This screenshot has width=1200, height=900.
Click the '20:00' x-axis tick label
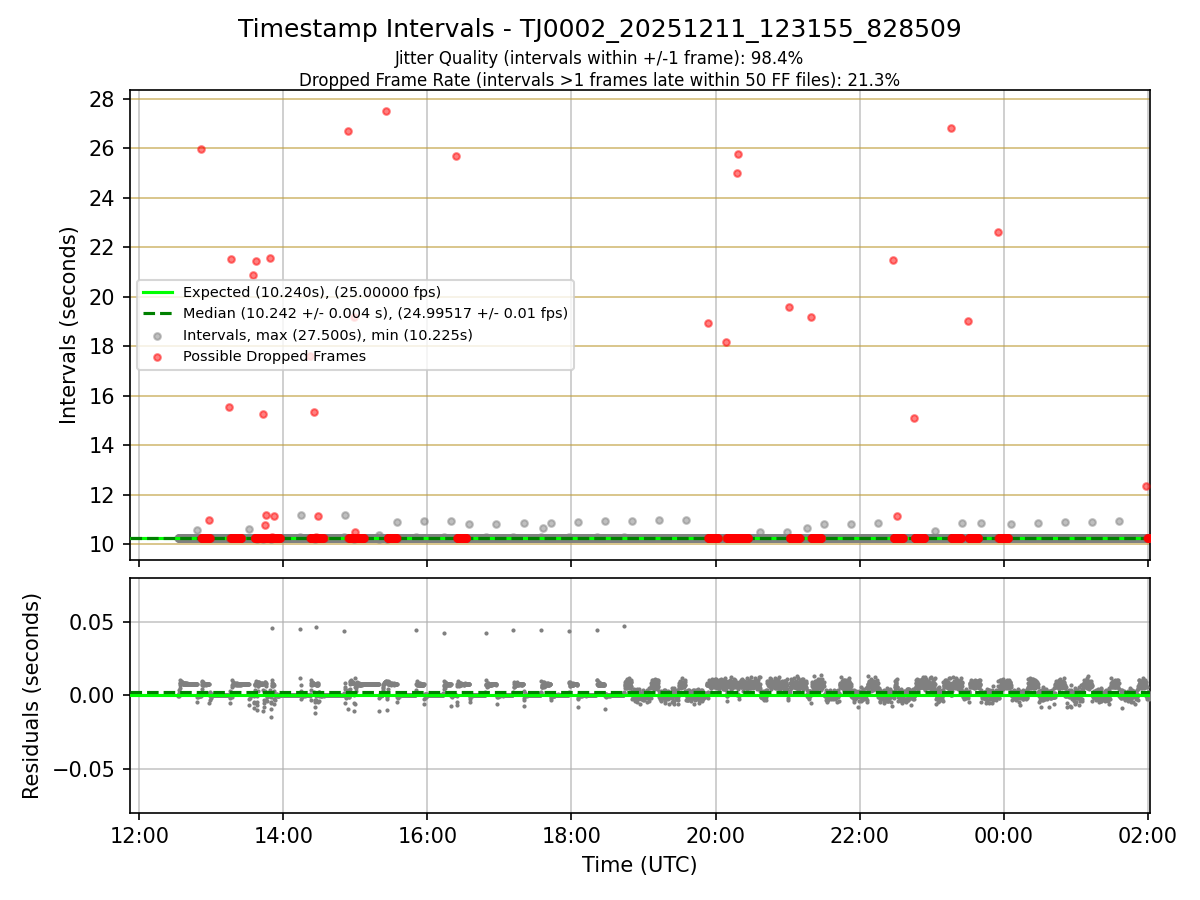click(x=715, y=835)
